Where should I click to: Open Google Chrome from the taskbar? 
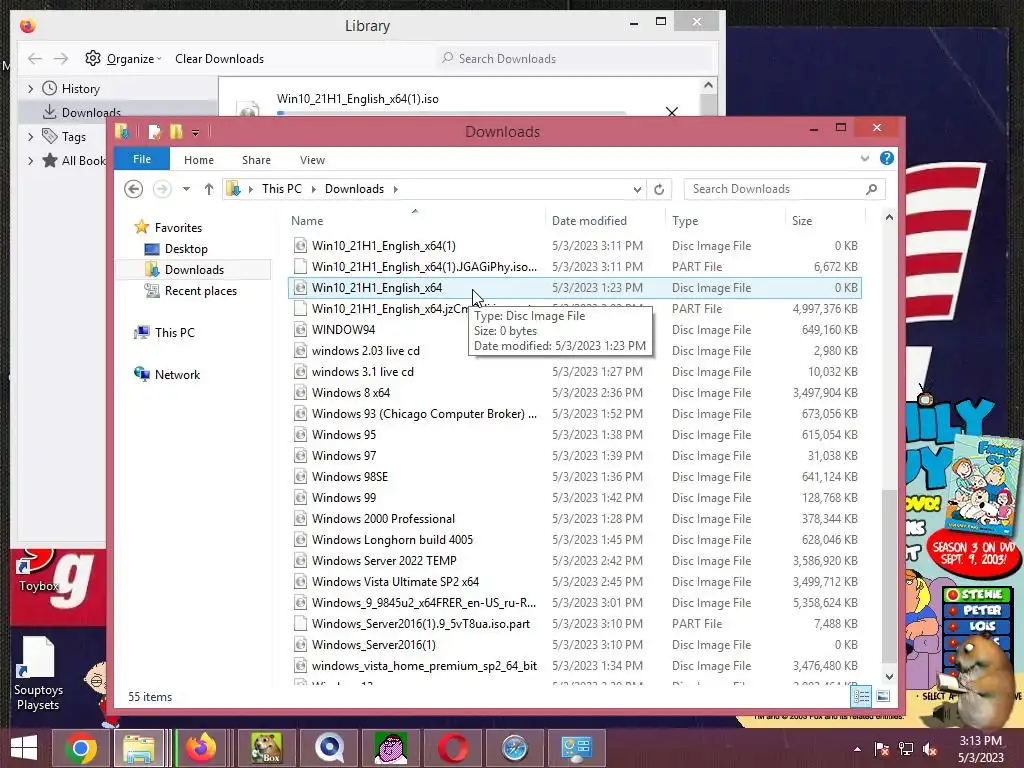[81, 748]
